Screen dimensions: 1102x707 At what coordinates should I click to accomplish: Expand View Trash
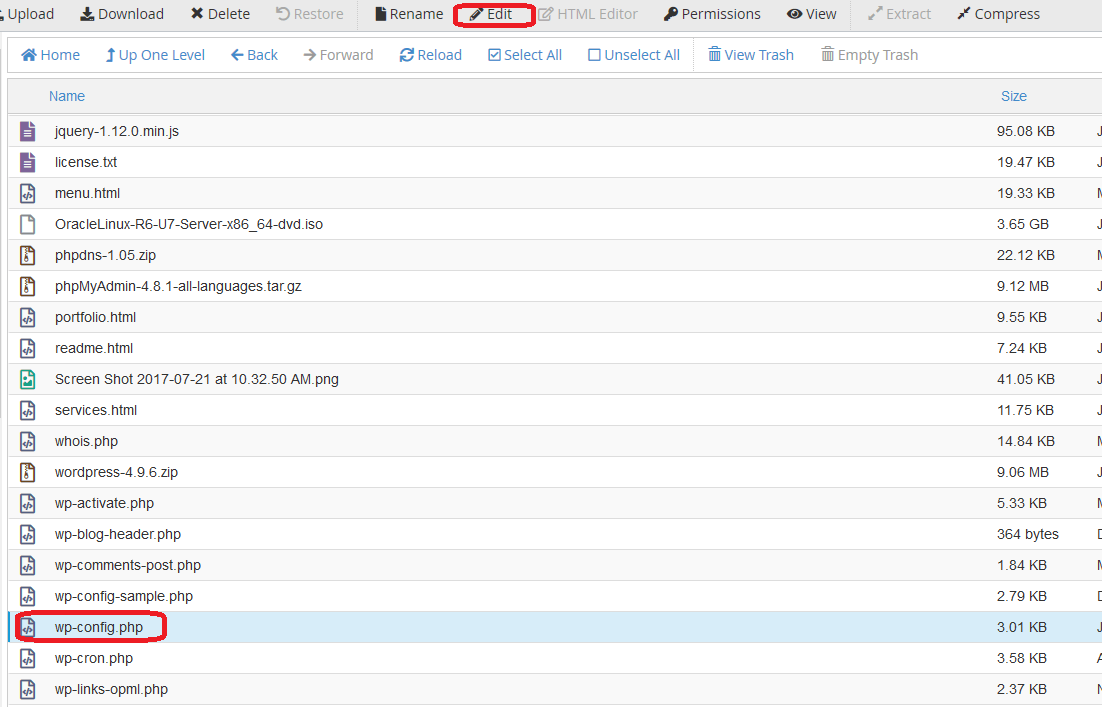click(750, 54)
